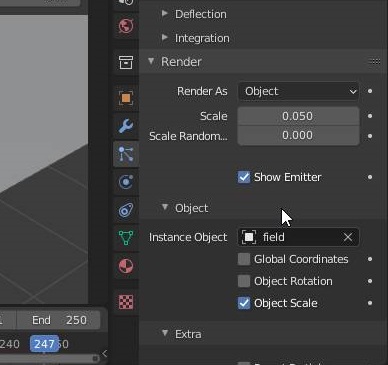Click the object icon in the Instance Object field
The image size is (388, 365).
point(249,237)
